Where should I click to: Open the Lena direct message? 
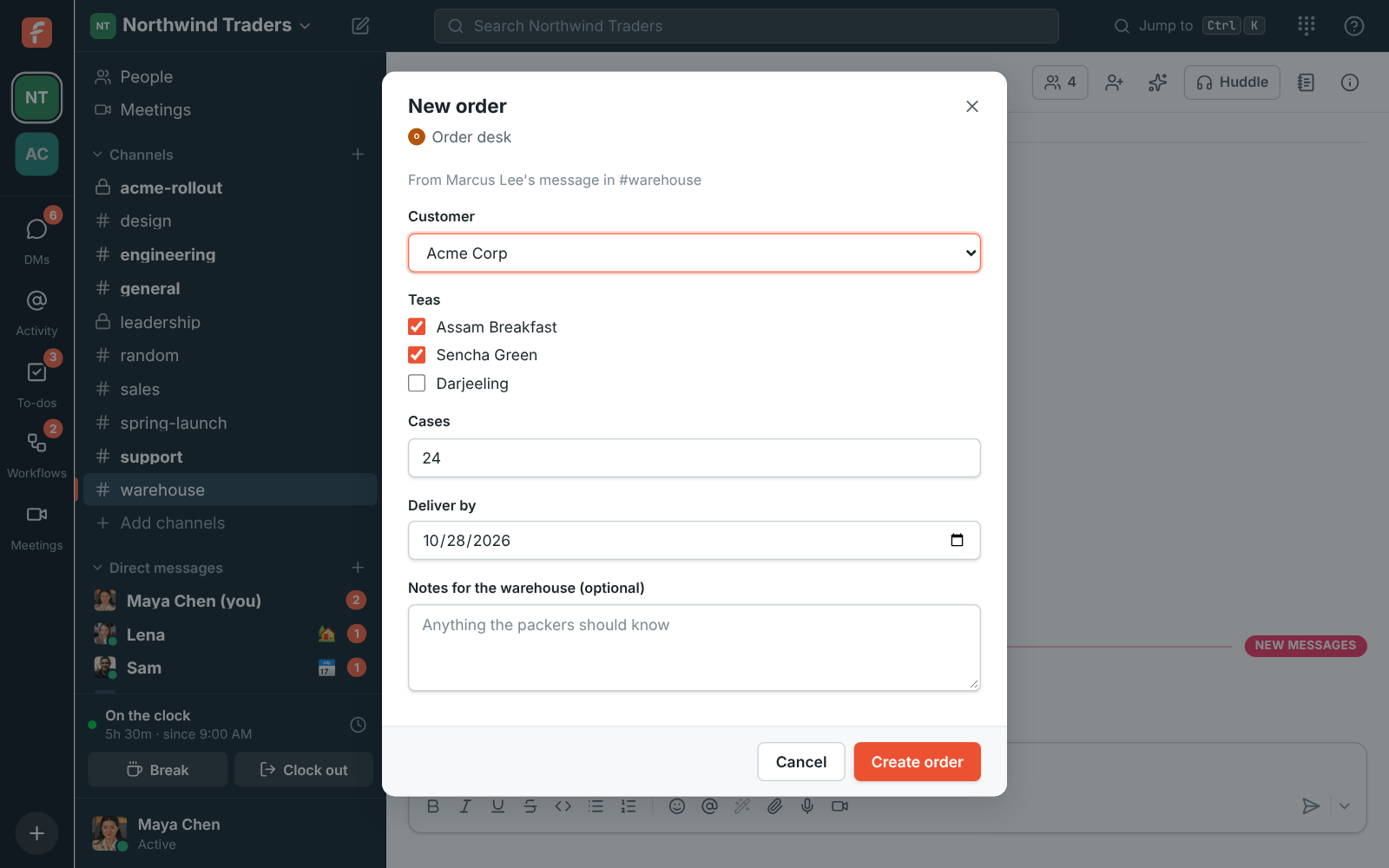pos(230,635)
